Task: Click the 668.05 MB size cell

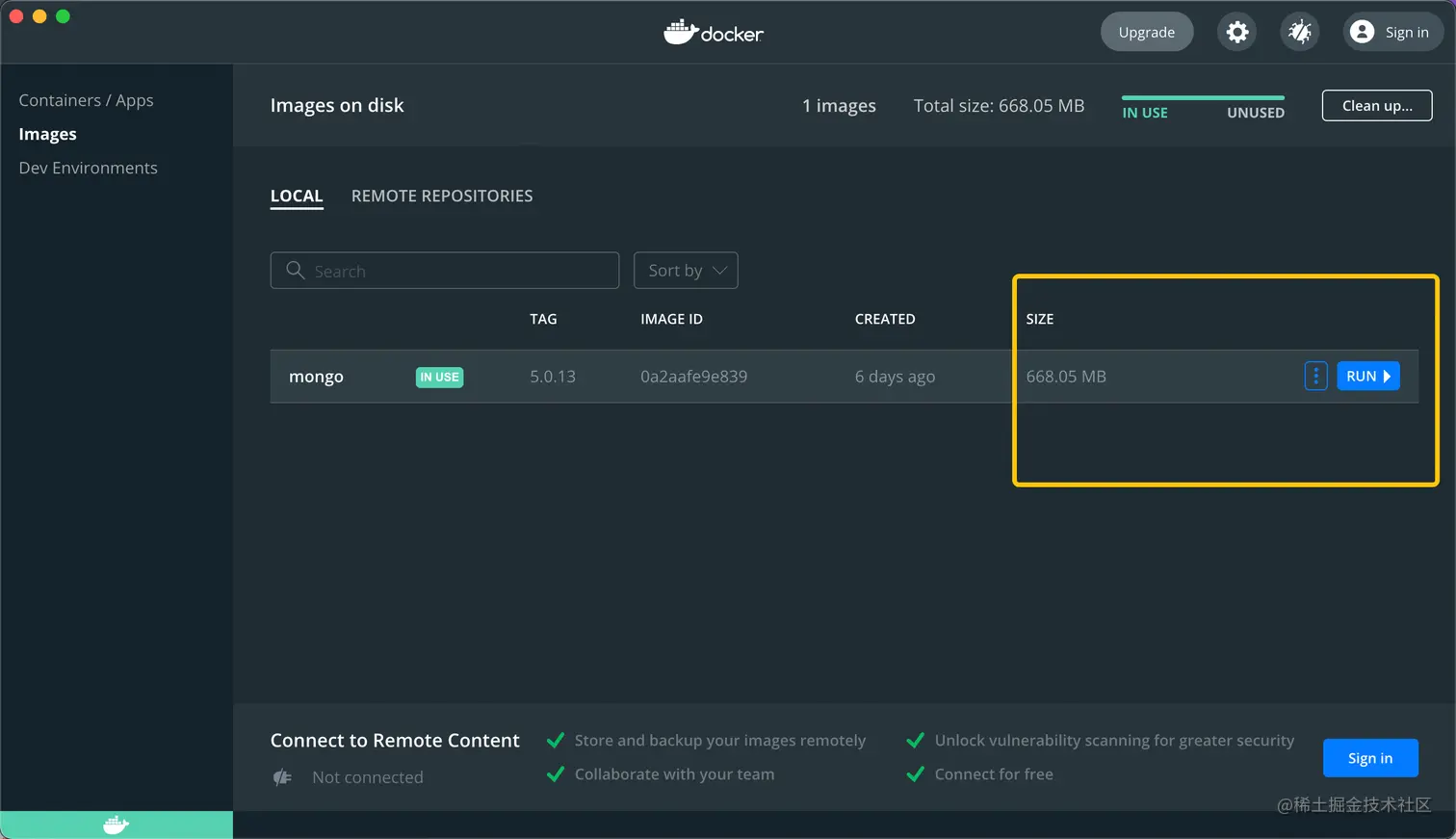Action: pos(1066,377)
